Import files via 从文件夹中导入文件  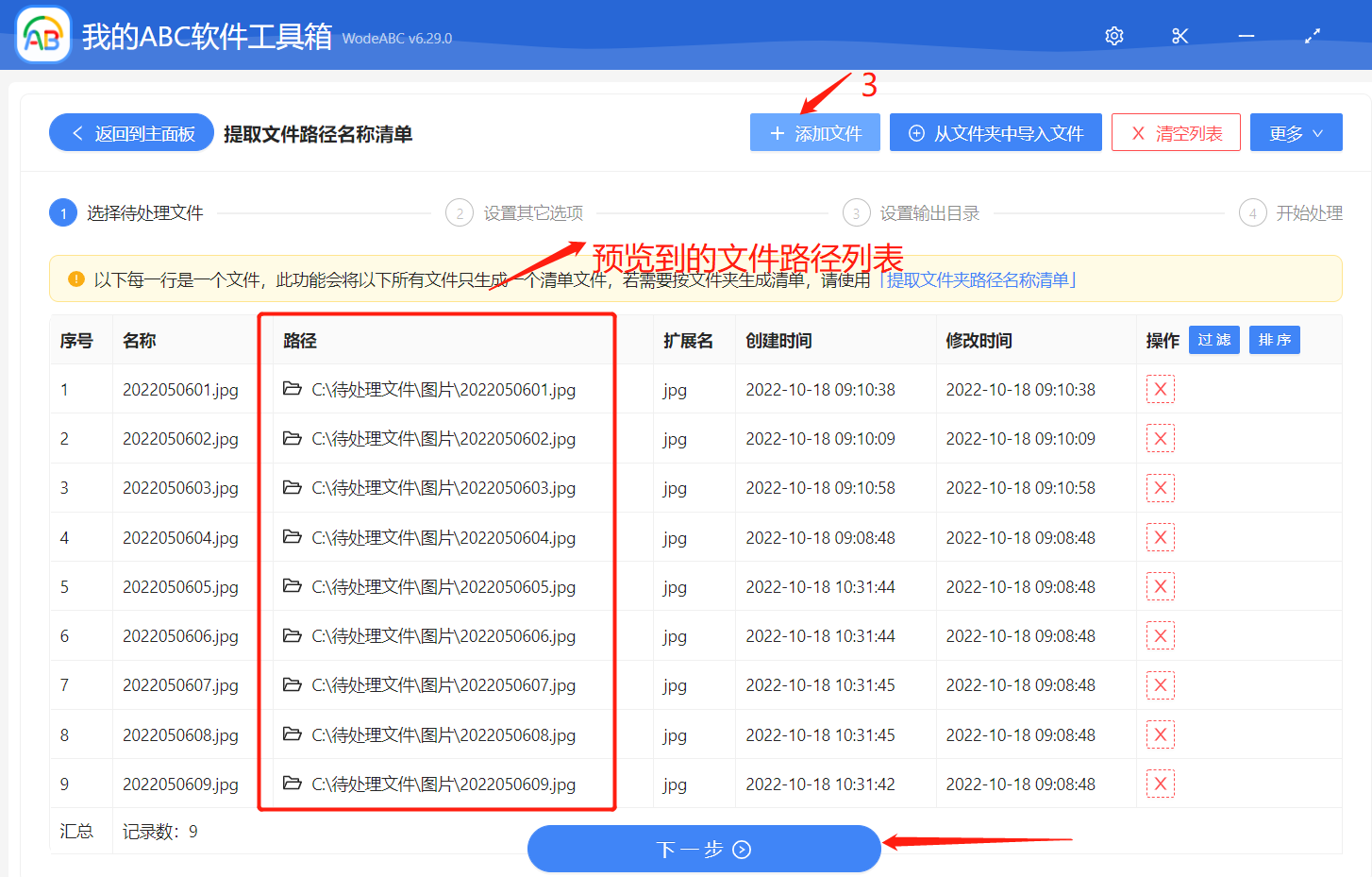pyautogui.click(x=996, y=132)
